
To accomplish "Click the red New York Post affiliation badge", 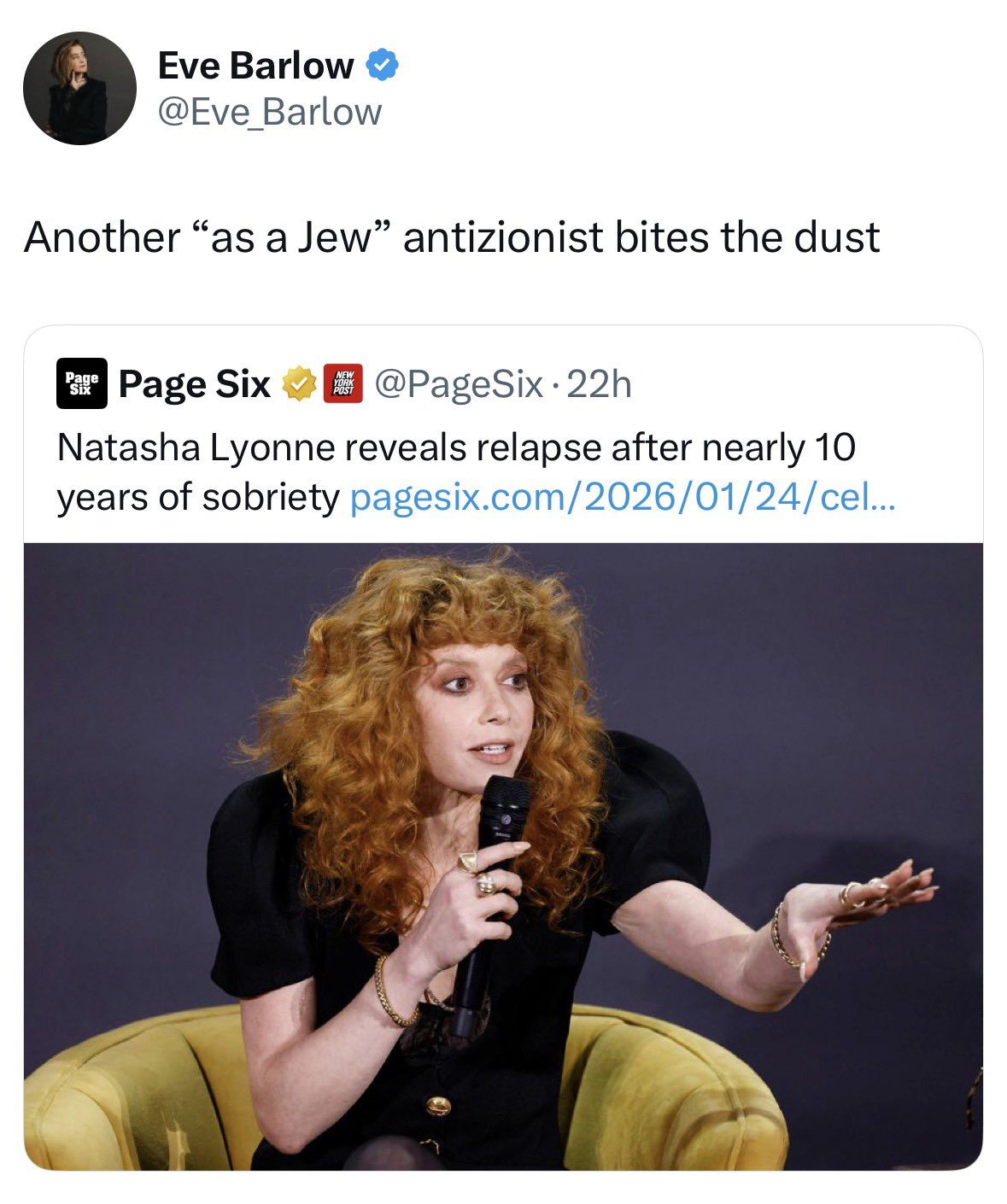I will point(344,383).
